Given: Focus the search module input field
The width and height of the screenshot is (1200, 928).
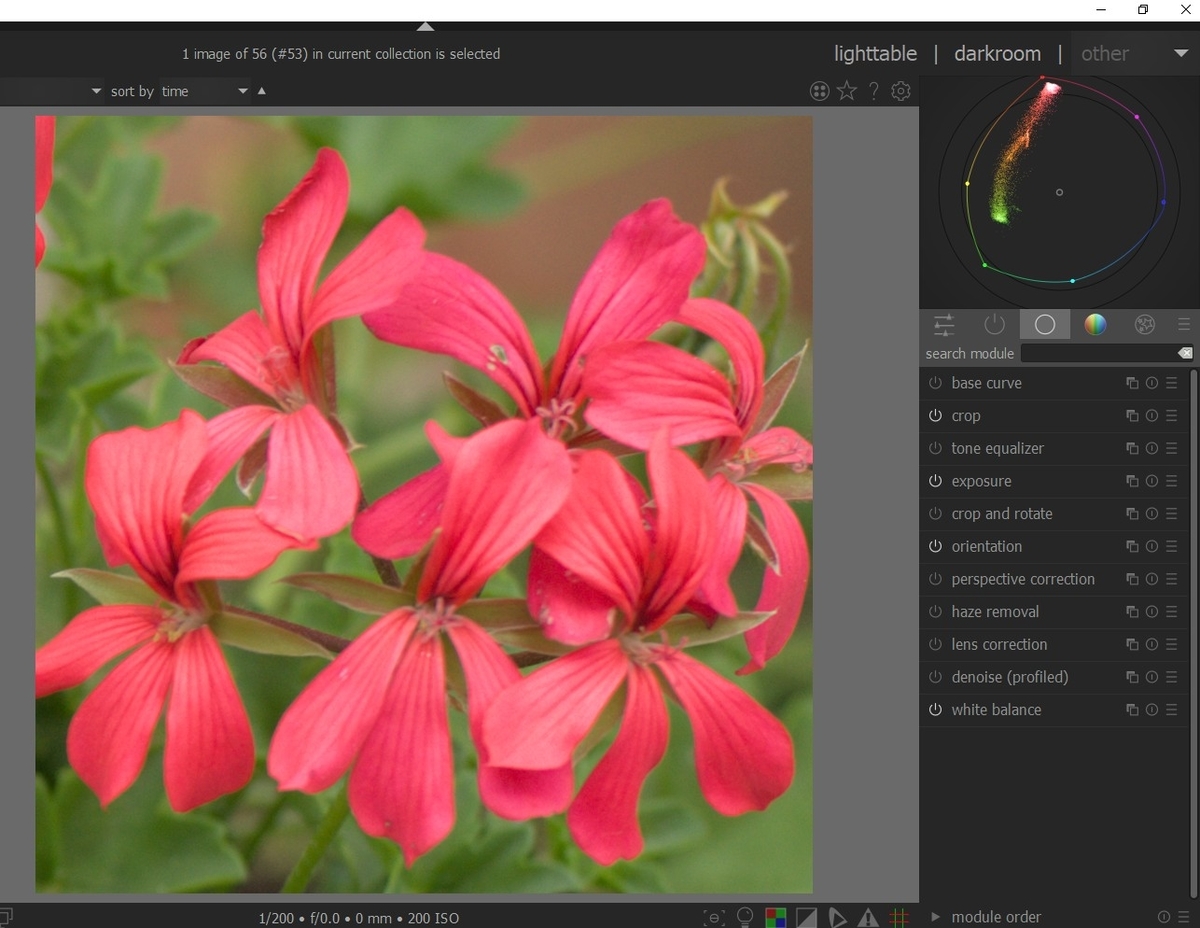Looking at the screenshot, I should pos(1098,353).
